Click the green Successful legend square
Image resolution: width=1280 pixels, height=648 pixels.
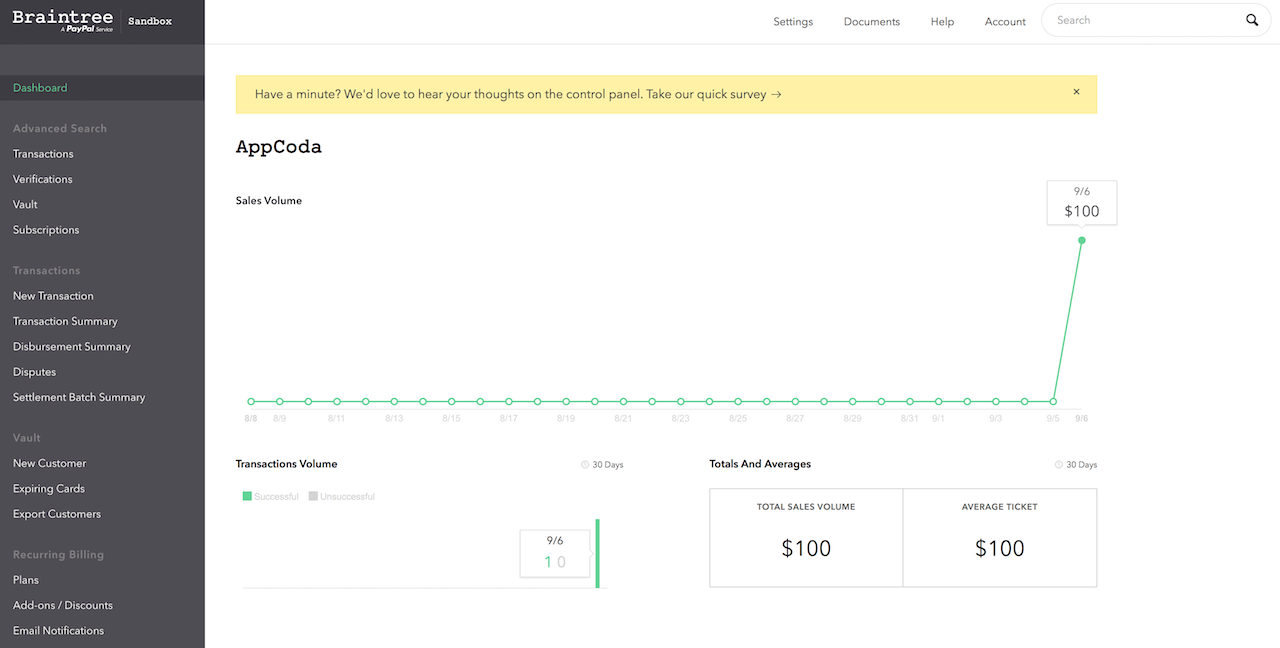[247, 496]
